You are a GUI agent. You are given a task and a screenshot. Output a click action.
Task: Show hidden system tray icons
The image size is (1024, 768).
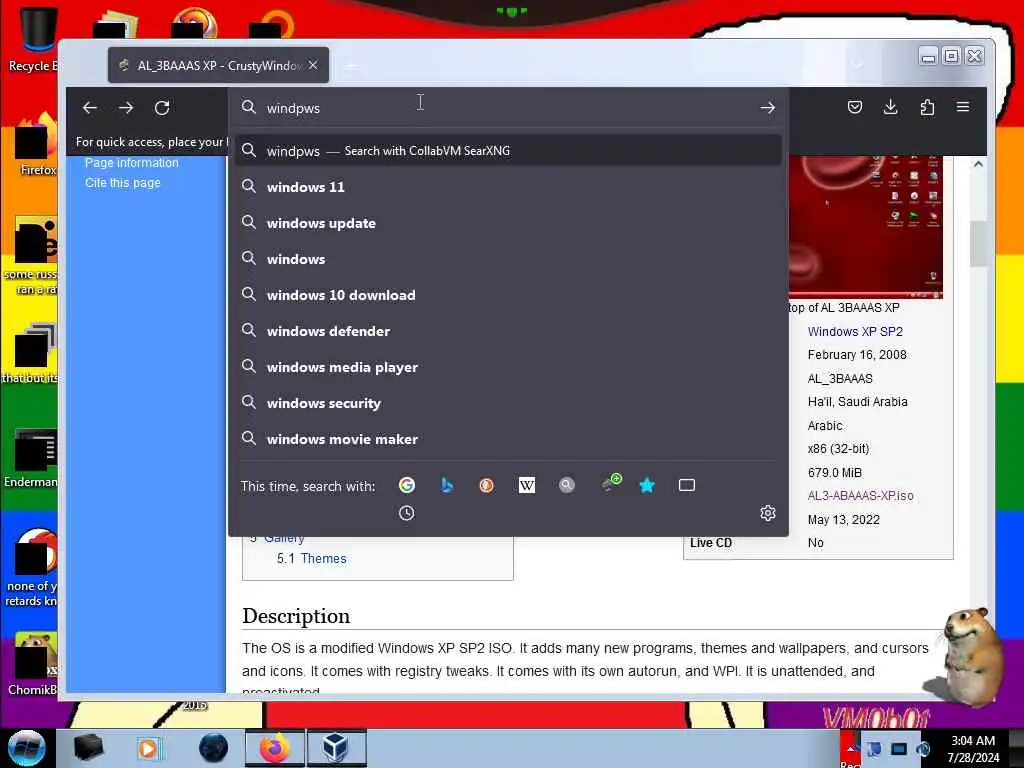pos(850,747)
